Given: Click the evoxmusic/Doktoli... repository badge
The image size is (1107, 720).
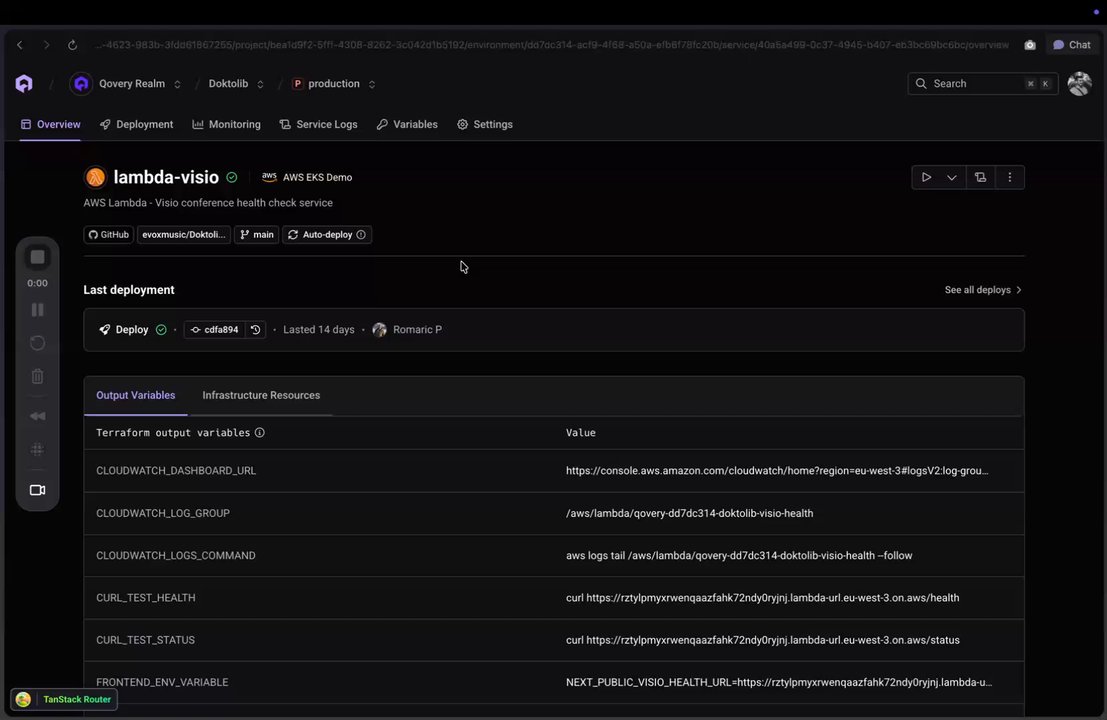Looking at the screenshot, I should point(184,234).
